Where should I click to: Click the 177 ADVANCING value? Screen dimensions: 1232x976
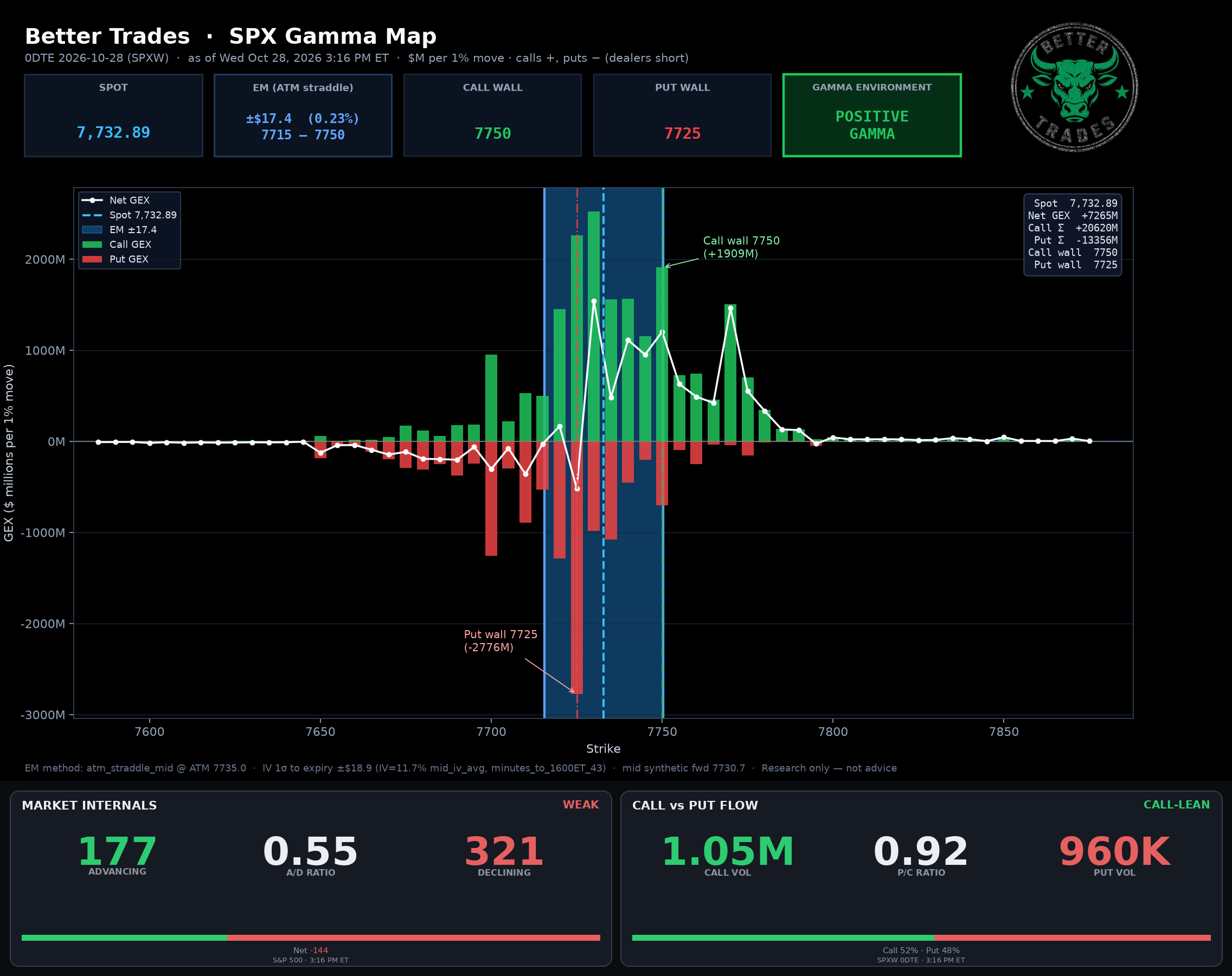click(117, 852)
